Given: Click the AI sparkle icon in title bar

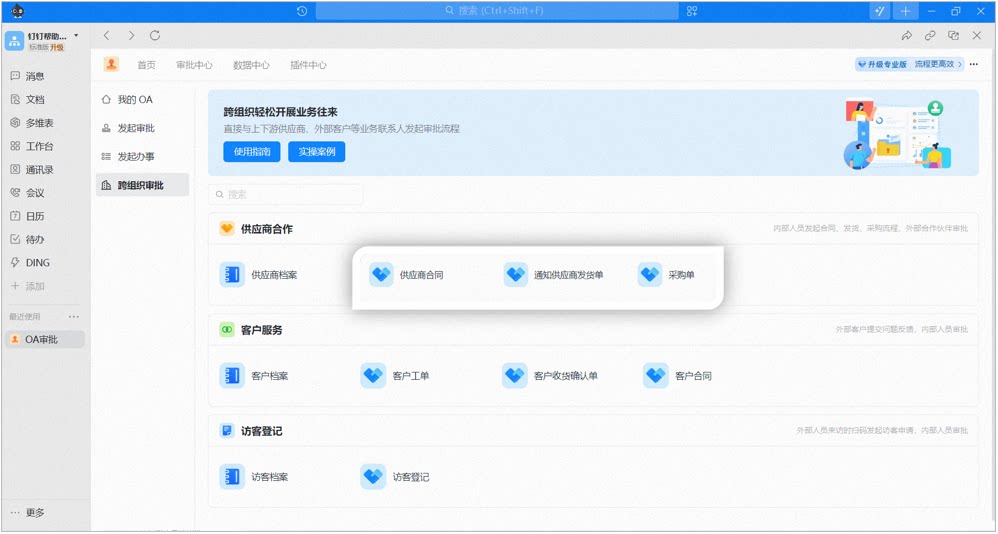Looking at the screenshot, I should [879, 11].
